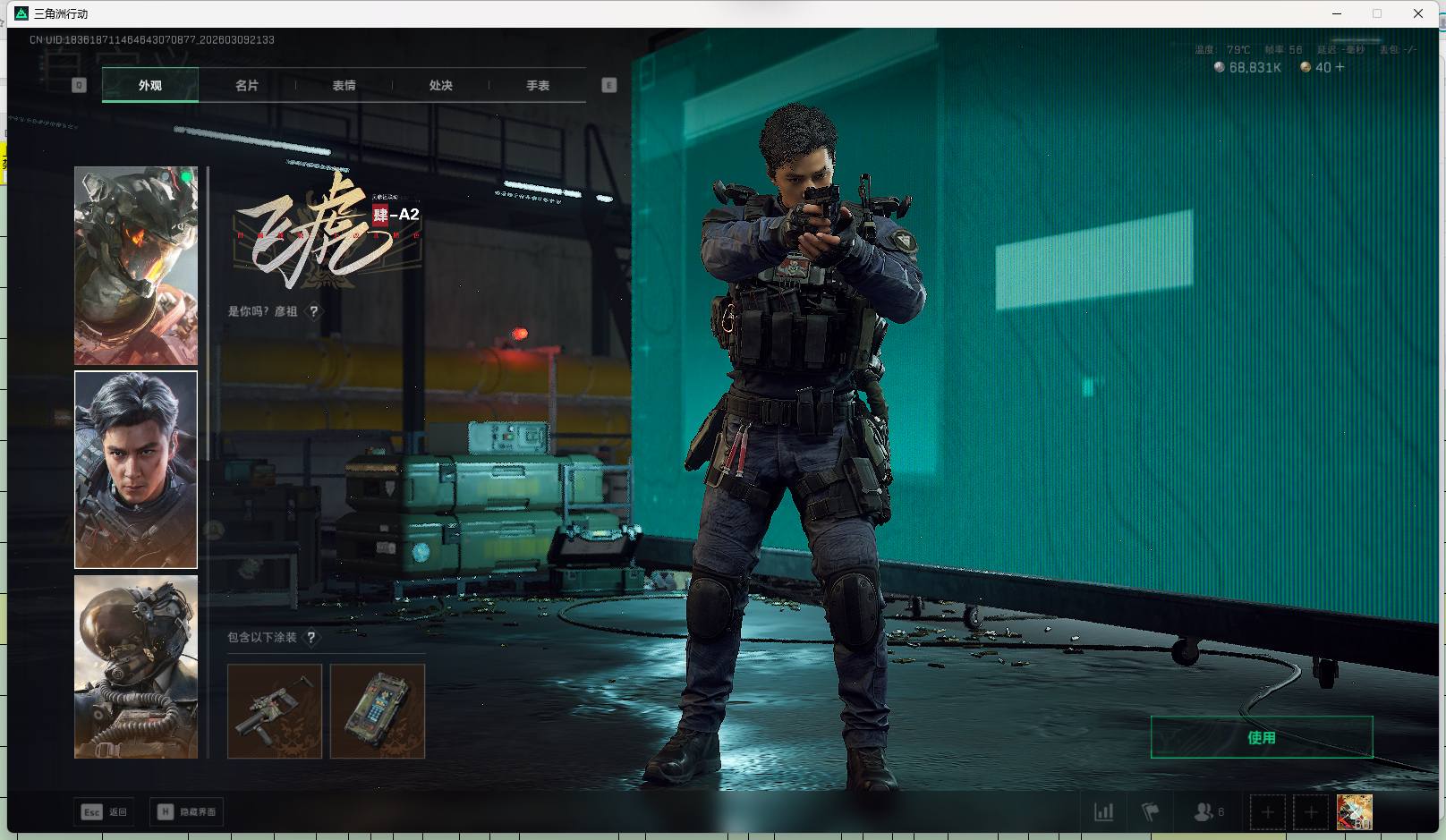Select the dark-haired man portrait skin
Screen dimensions: 1446x840
point(136,470)
